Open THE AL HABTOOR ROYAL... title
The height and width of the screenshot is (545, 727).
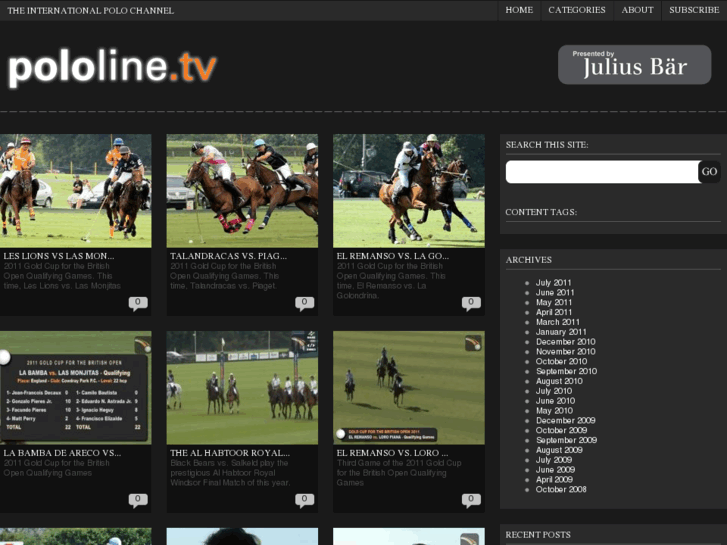point(230,453)
